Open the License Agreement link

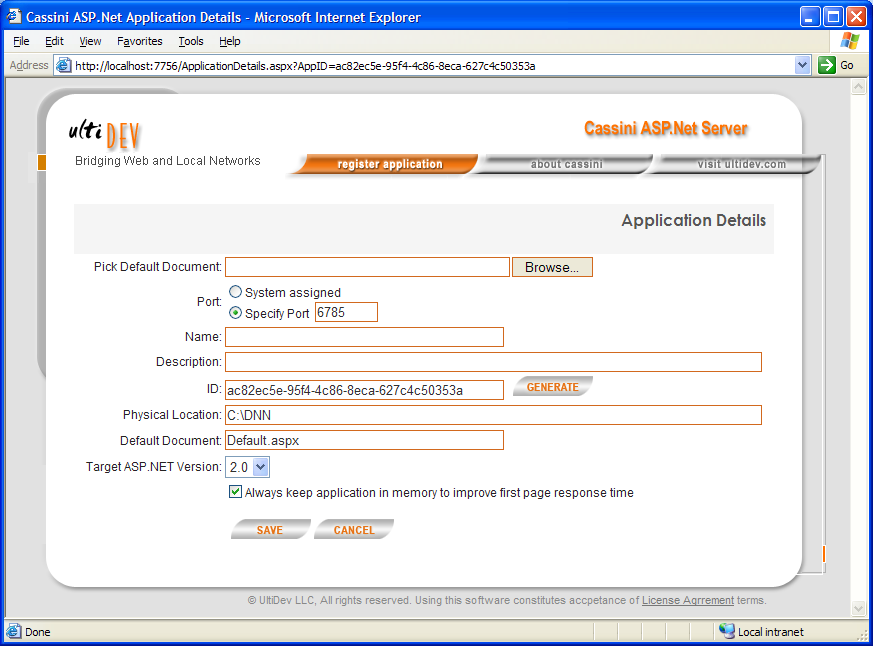[688, 600]
